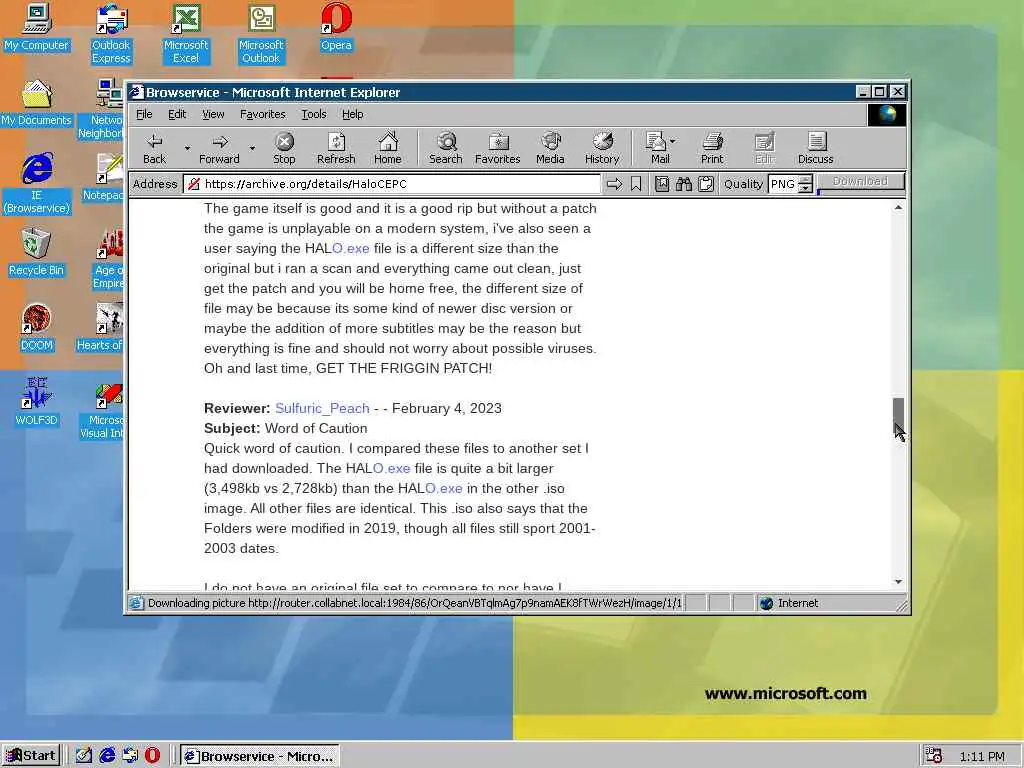
Task: Launch Internet Explorer from quick launch
Action: pos(107,756)
